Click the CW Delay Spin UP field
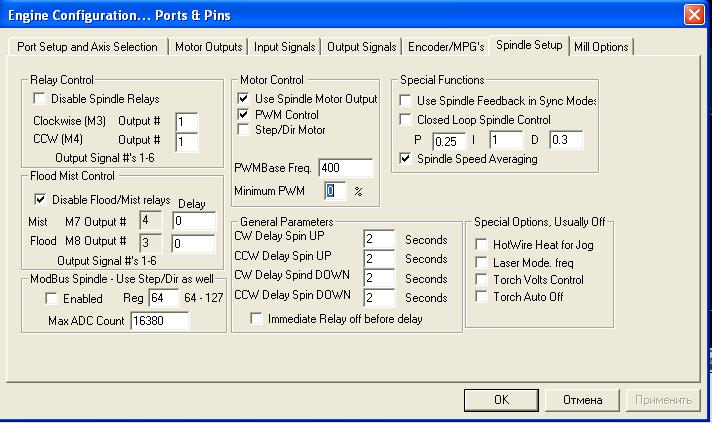 pos(380,240)
